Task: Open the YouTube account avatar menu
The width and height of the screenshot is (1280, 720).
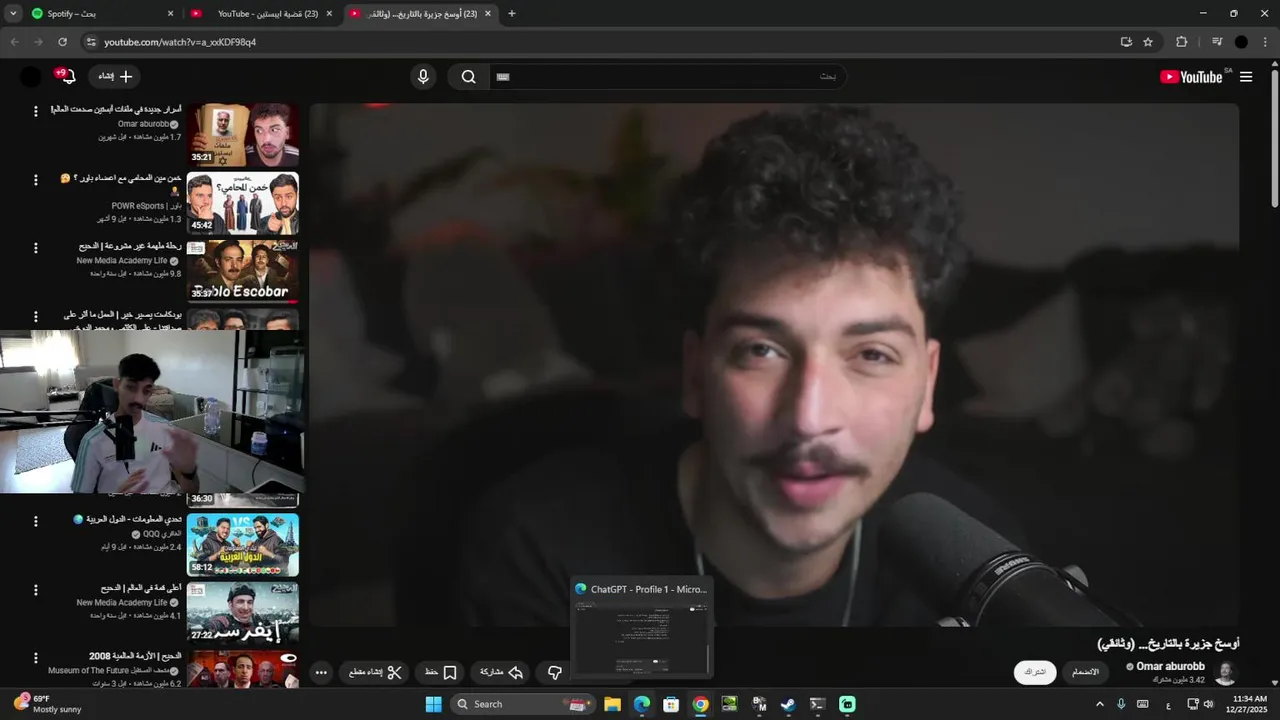Action: 31,77
